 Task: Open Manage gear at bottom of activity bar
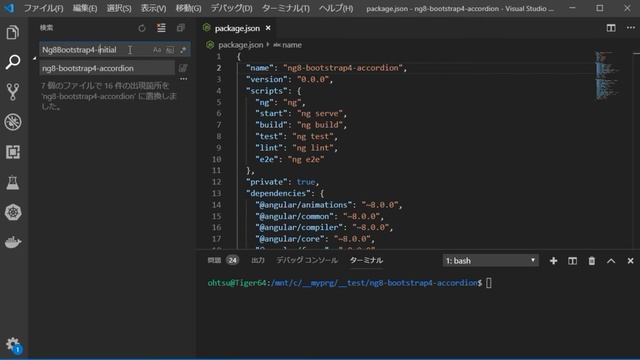[x=13, y=345]
